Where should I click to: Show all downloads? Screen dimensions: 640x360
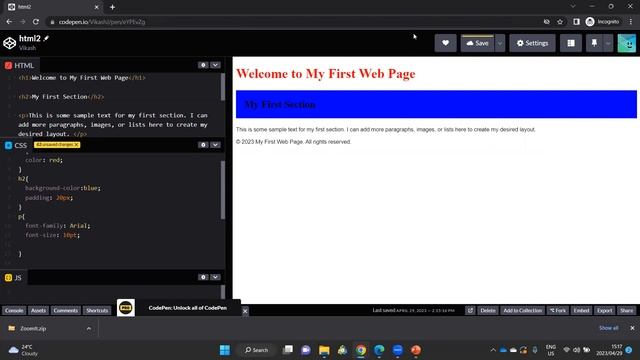pos(608,328)
